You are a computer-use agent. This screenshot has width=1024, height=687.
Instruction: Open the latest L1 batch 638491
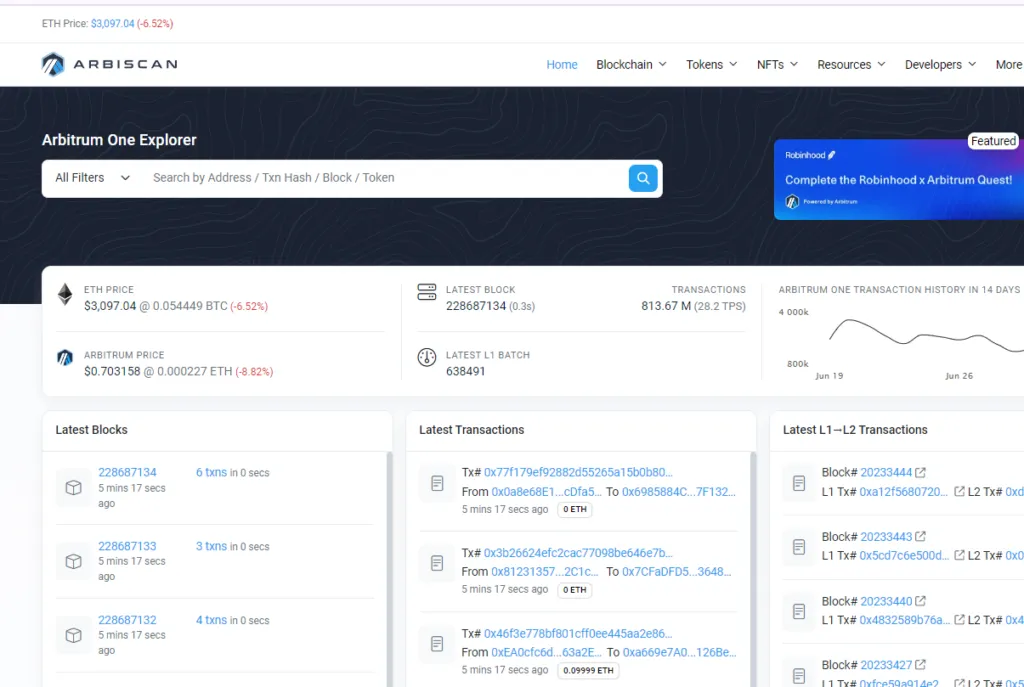point(466,371)
